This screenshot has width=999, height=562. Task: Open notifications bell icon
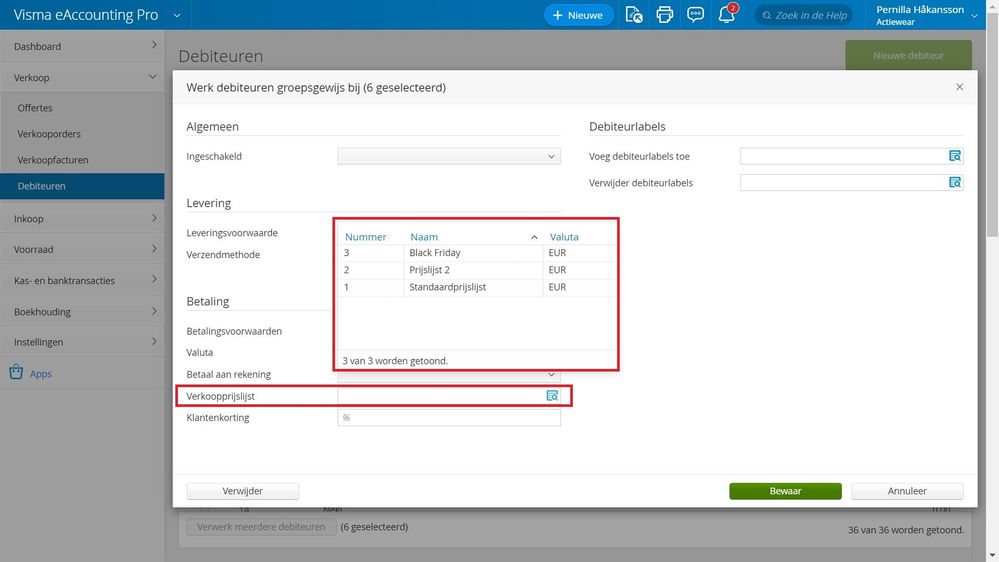coord(727,15)
